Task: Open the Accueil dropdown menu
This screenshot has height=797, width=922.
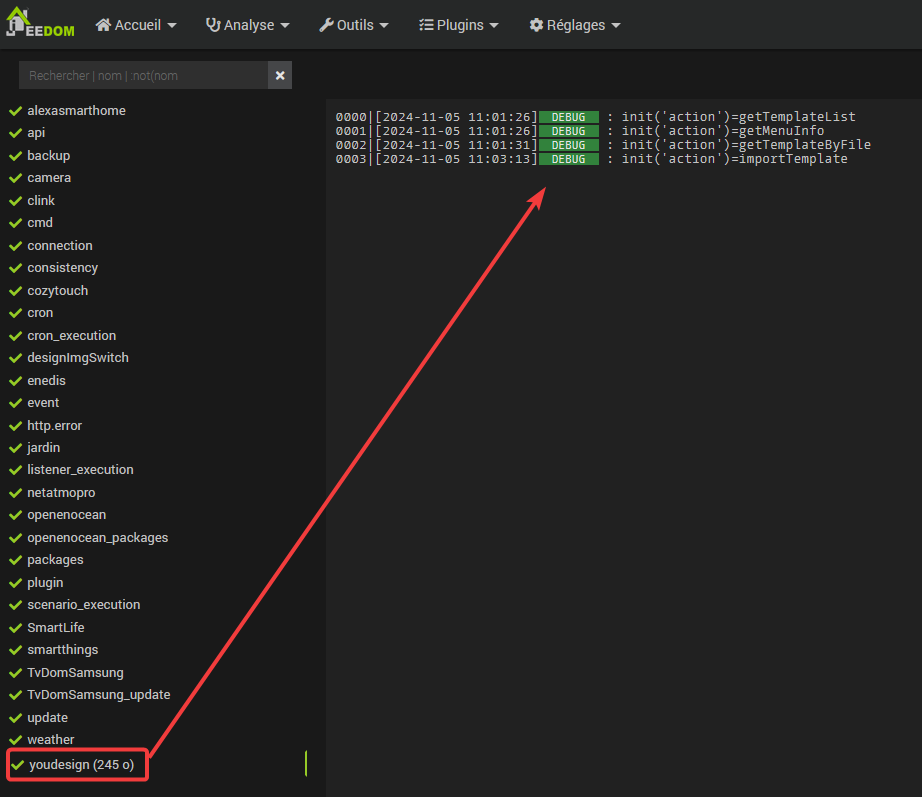Action: click(136, 25)
